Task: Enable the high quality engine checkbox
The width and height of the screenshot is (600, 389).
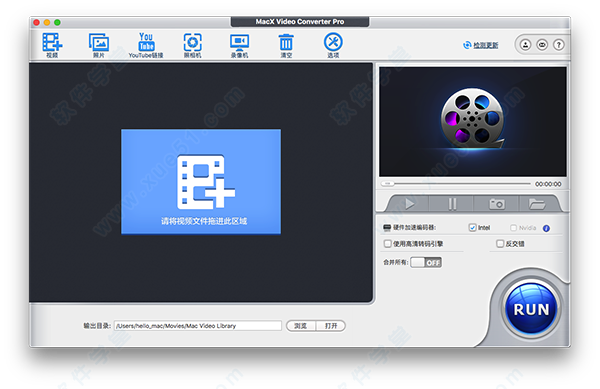Action: click(388, 244)
